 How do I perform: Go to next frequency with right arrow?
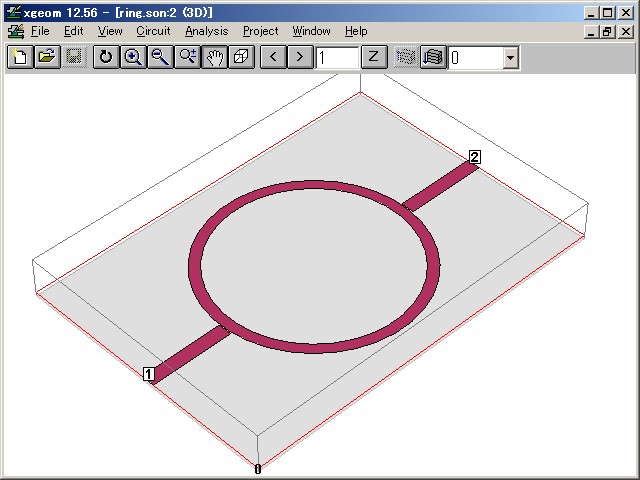[x=300, y=57]
